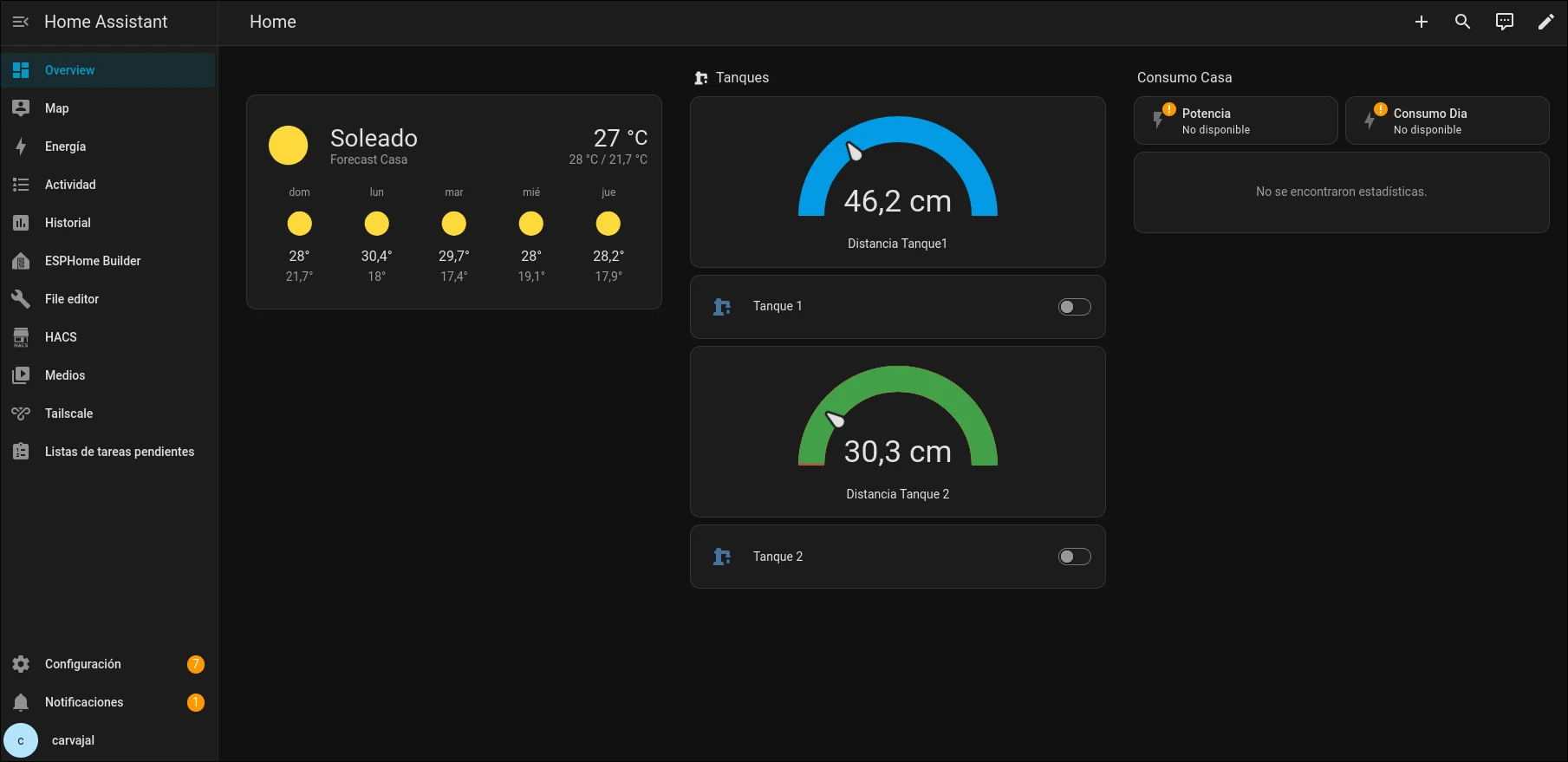
Task: Click the Configuración badge showing 7
Action: coord(196,664)
